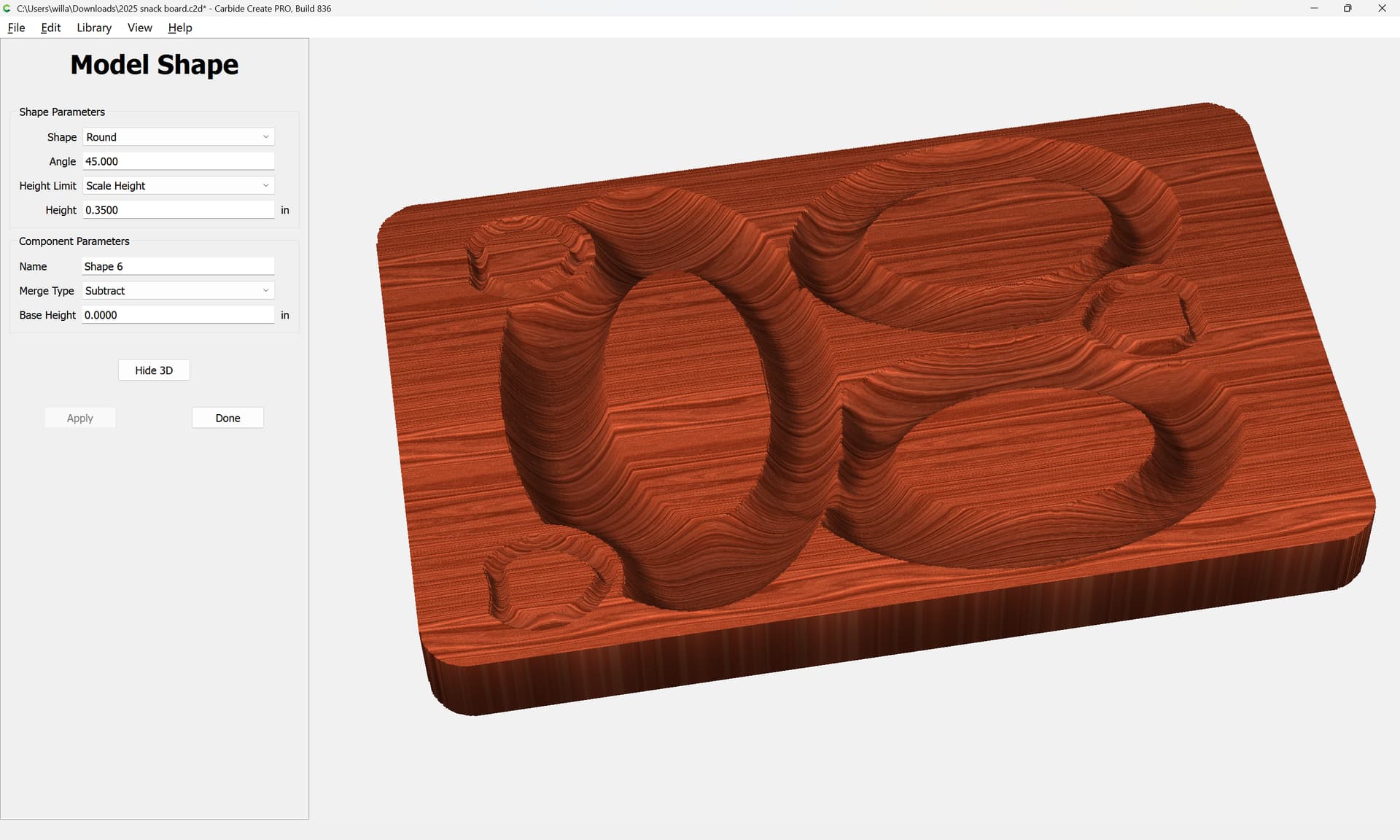
Task: Open the Edit menu
Action: 50,28
